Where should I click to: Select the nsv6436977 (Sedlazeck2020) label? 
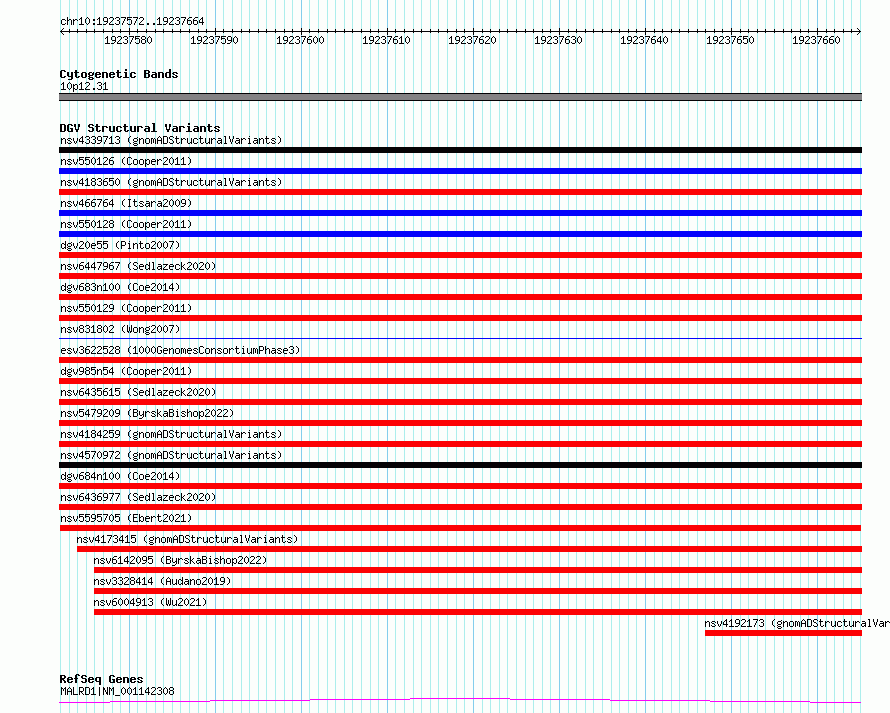click(x=138, y=497)
